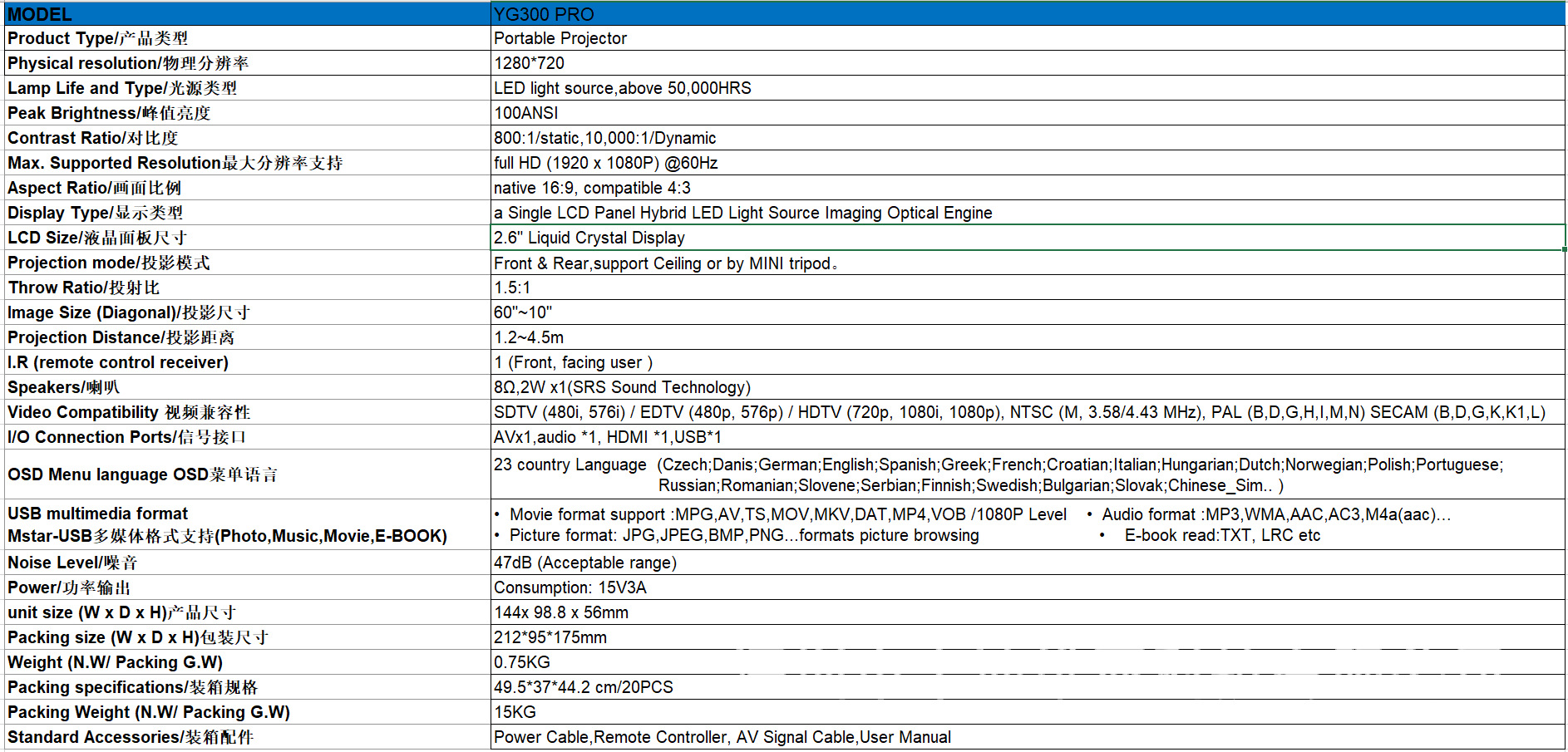
Task: Select the Peak Brightness label cell
Action: click(x=247, y=113)
